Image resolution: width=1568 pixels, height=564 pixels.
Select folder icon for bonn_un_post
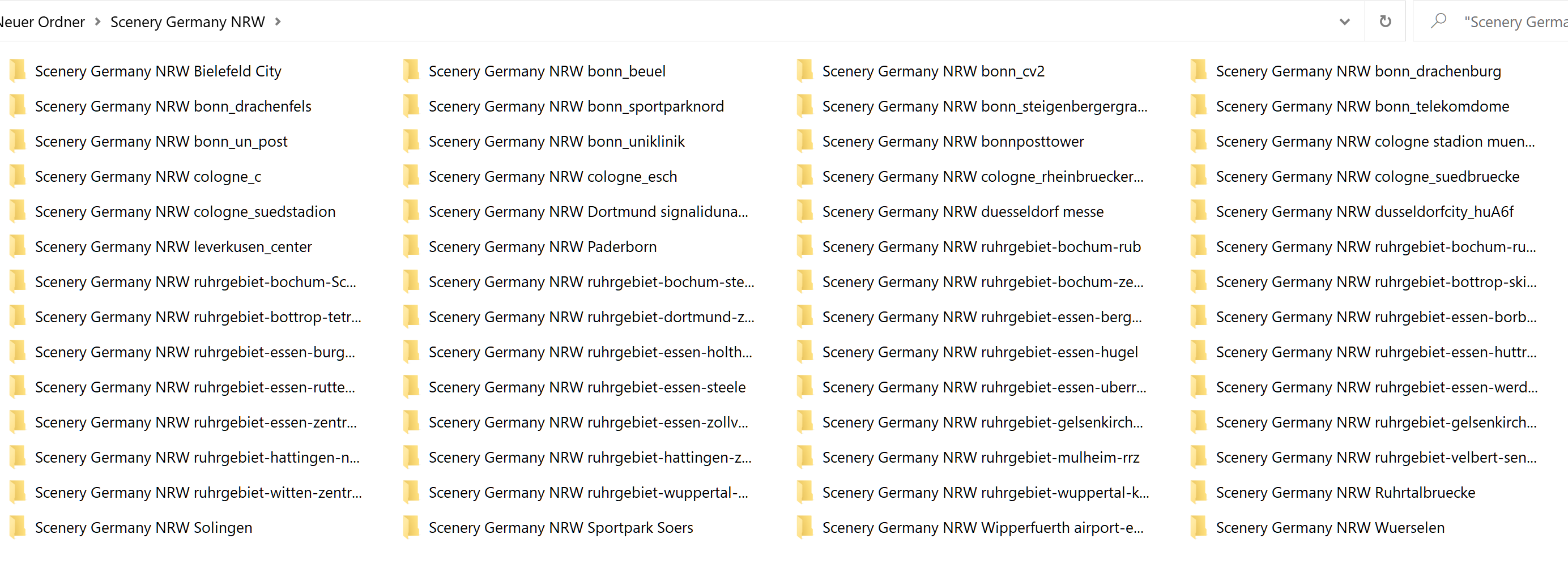tap(17, 141)
